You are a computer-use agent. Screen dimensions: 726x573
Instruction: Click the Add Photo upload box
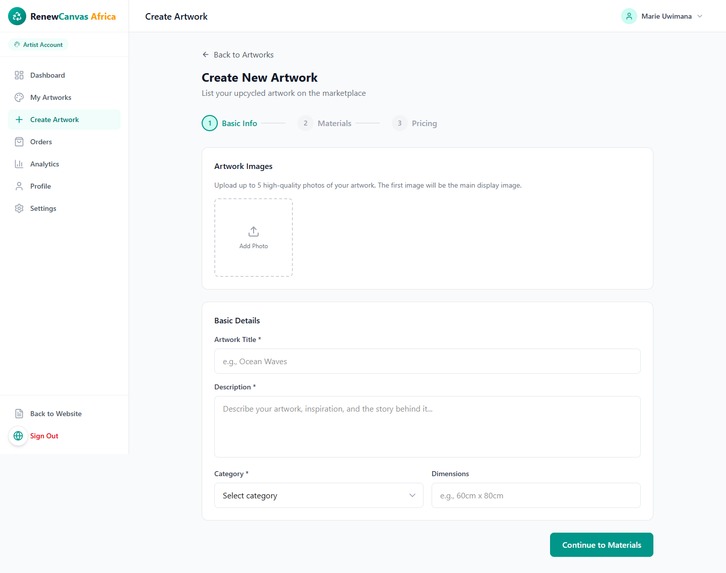click(x=253, y=237)
